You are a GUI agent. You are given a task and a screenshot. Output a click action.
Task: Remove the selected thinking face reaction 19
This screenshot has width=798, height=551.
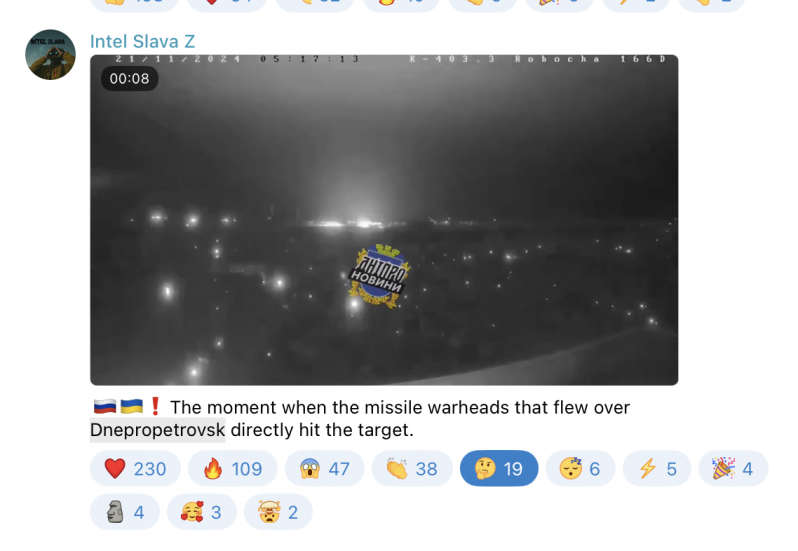coord(499,468)
